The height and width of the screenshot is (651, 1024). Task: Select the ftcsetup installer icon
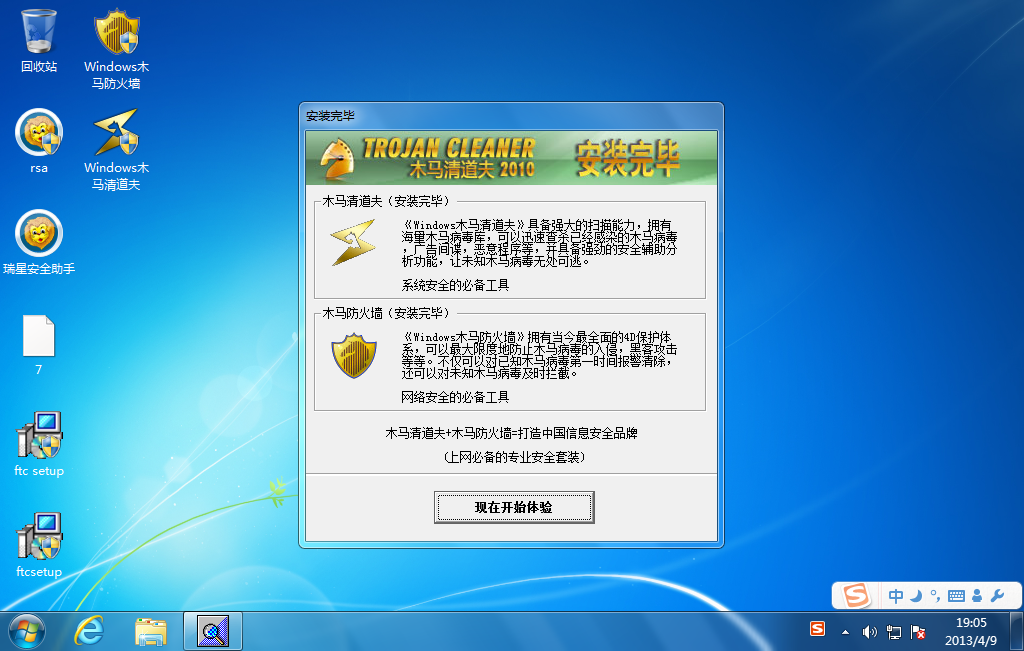[x=39, y=545]
